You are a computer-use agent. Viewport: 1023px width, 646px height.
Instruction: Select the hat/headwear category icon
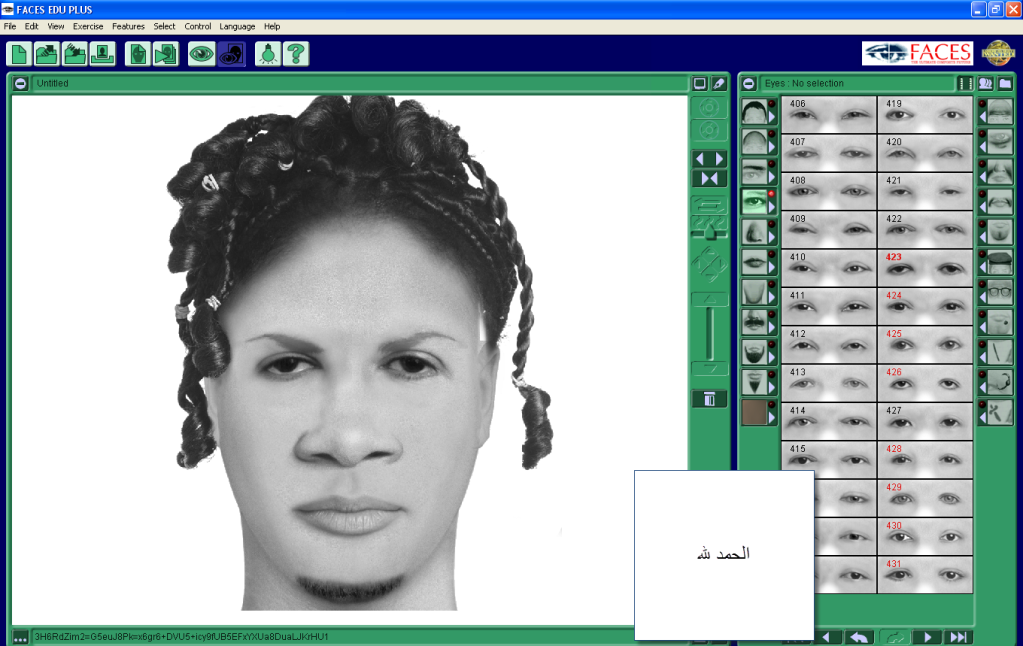pyautogui.click(x=1000, y=262)
